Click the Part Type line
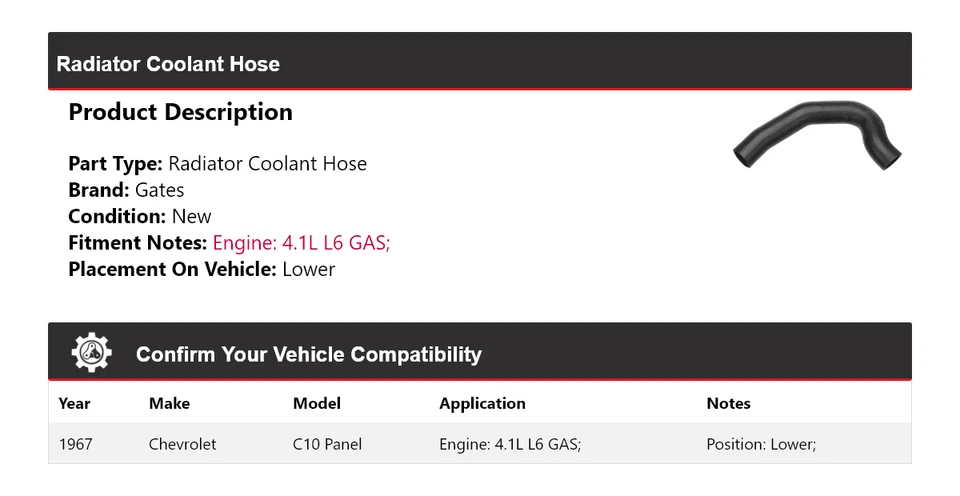 click(217, 164)
